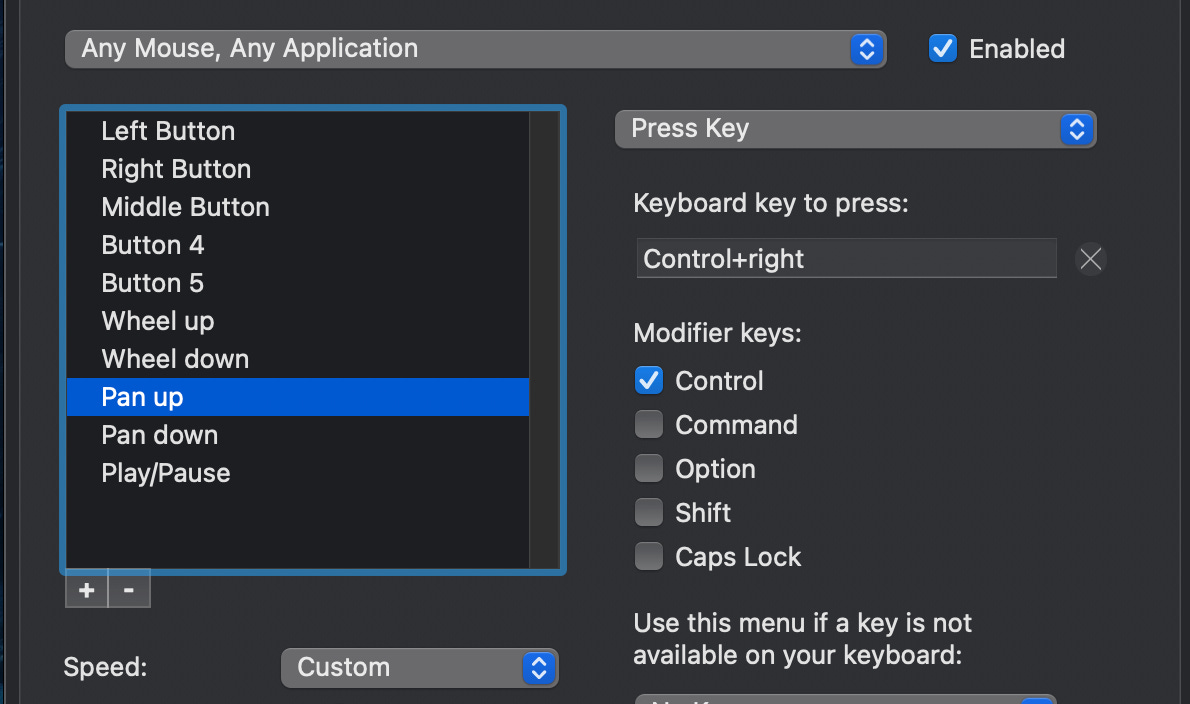1190x704 pixels.
Task: Expand the Speed Custom dropdown
Action: click(419, 668)
